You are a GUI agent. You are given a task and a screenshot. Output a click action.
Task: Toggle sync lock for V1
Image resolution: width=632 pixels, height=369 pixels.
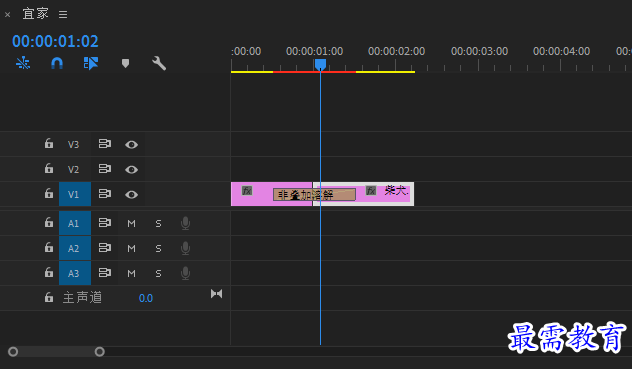point(105,194)
